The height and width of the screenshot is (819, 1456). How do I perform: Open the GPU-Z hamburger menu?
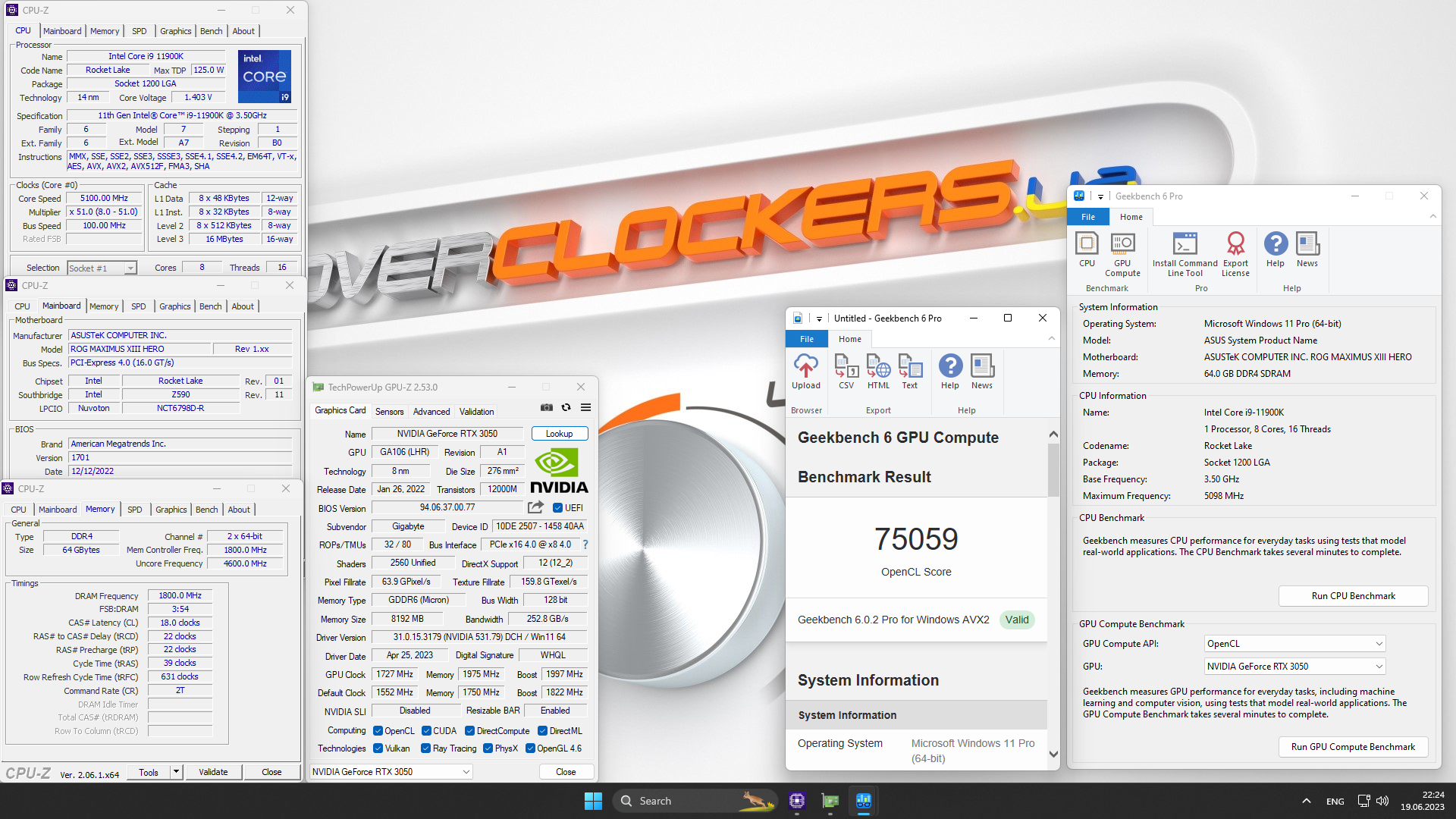click(585, 408)
